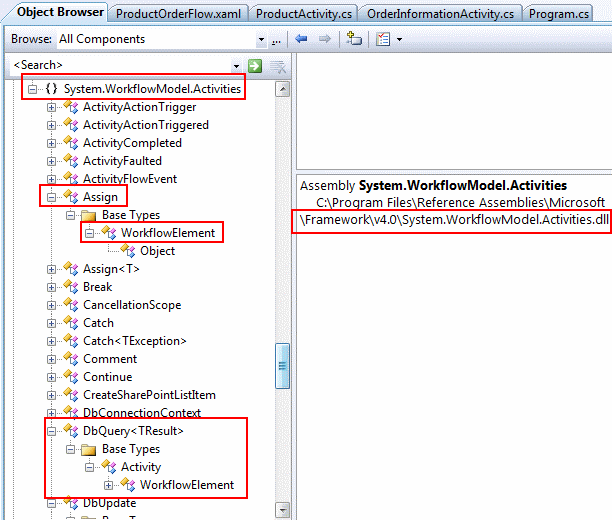Collapse the Assign class node
The width and height of the screenshot is (612, 520).
(52, 197)
